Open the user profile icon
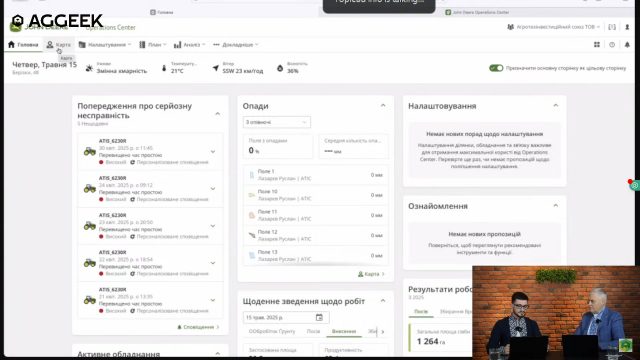The image size is (640, 360). [x=627, y=27]
